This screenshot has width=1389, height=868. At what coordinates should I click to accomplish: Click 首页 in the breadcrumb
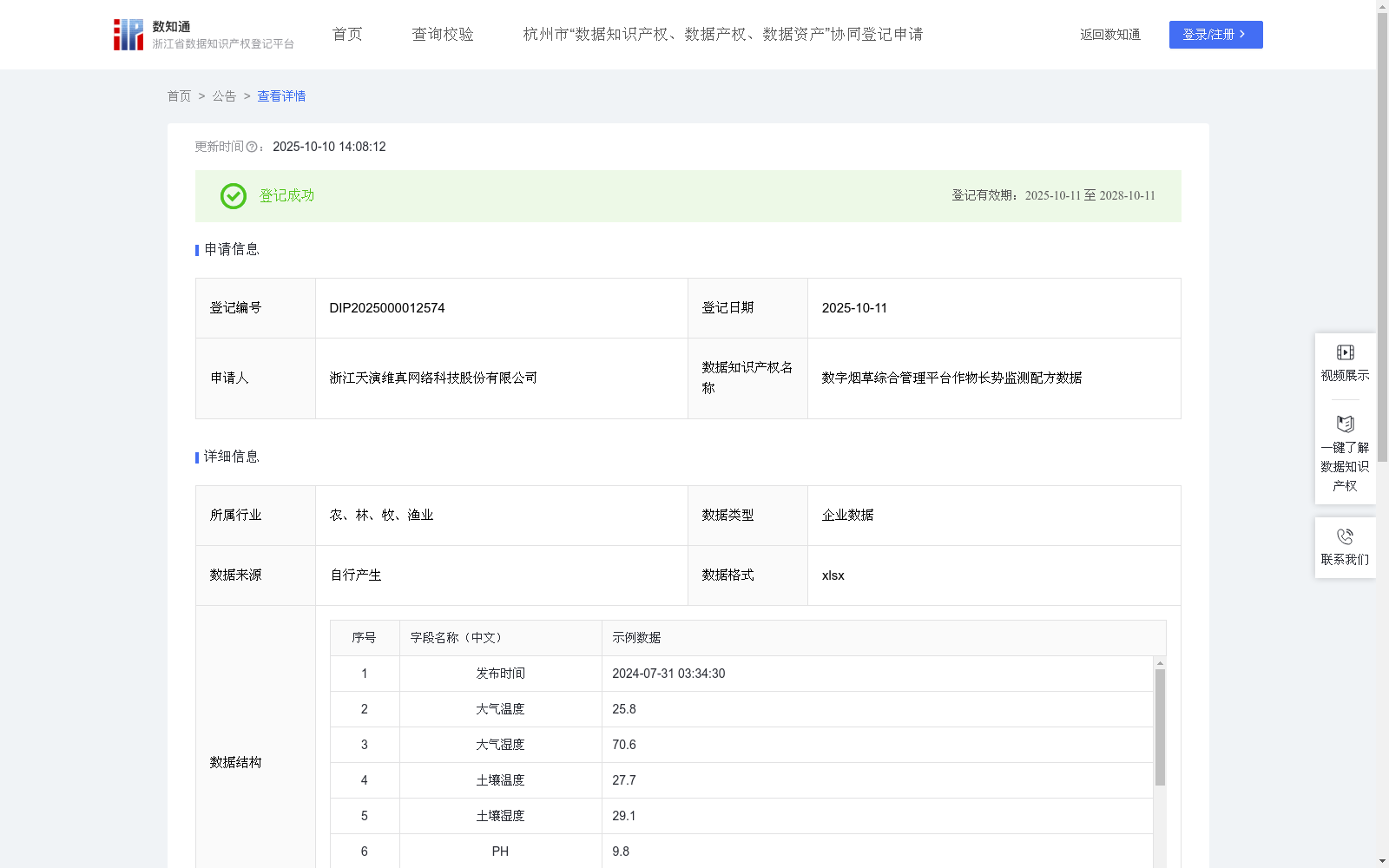[x=179, y=96]
